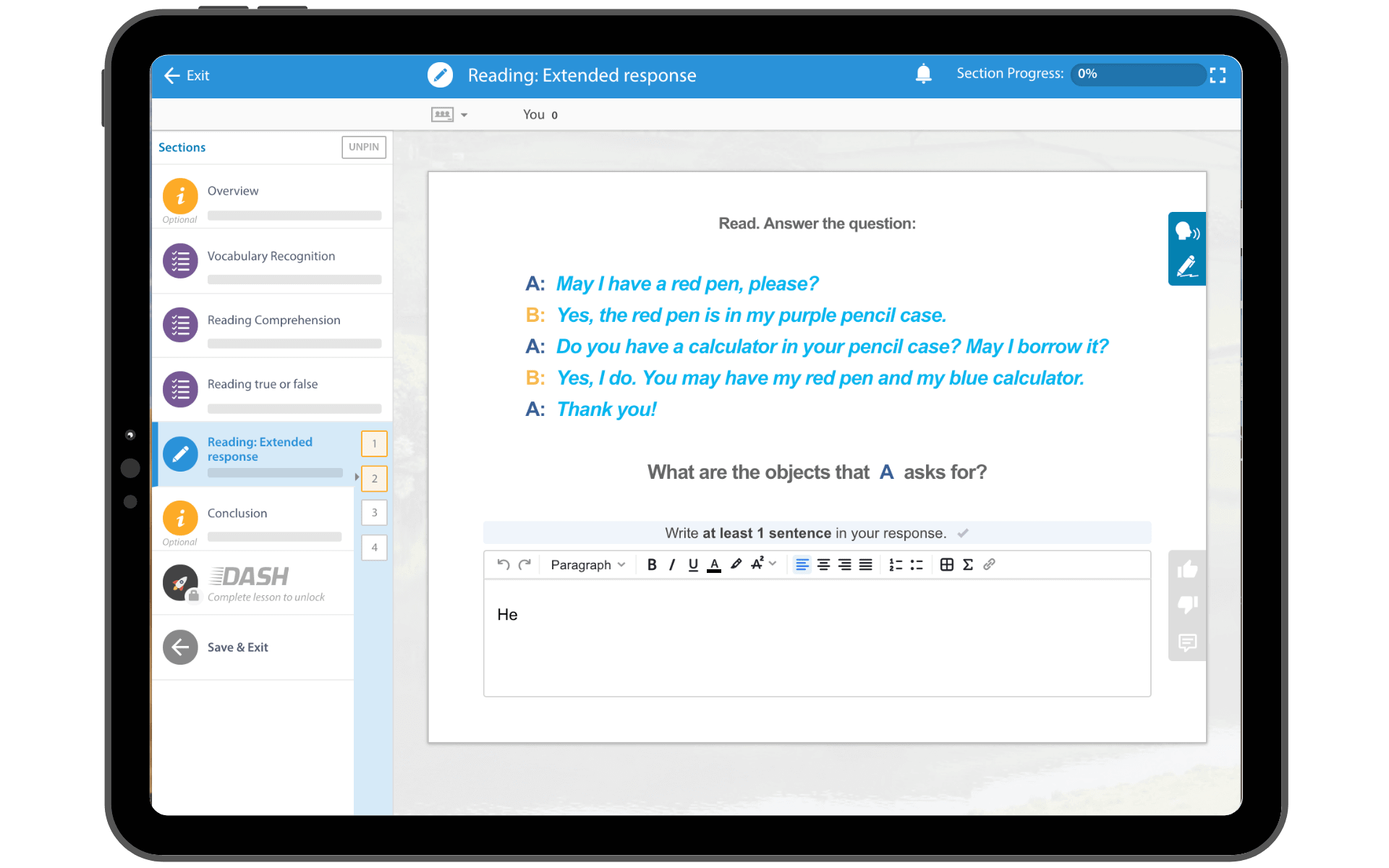Select Reading: Extended response section
Viewport: 1389px width, 868px height.
pos(253,454)
